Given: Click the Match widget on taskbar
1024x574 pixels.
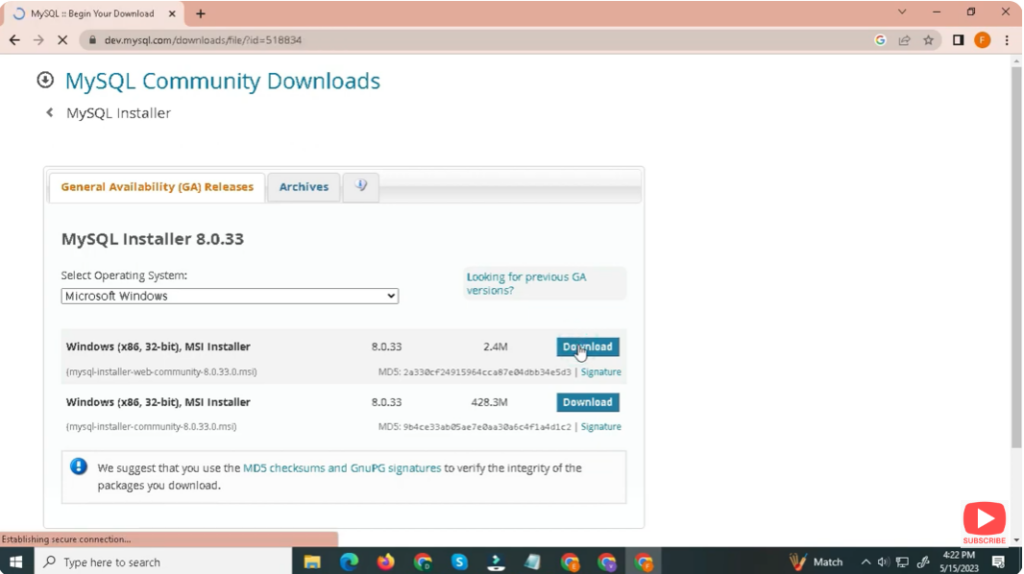Looking at the screenshot, I should coord(816,562).
